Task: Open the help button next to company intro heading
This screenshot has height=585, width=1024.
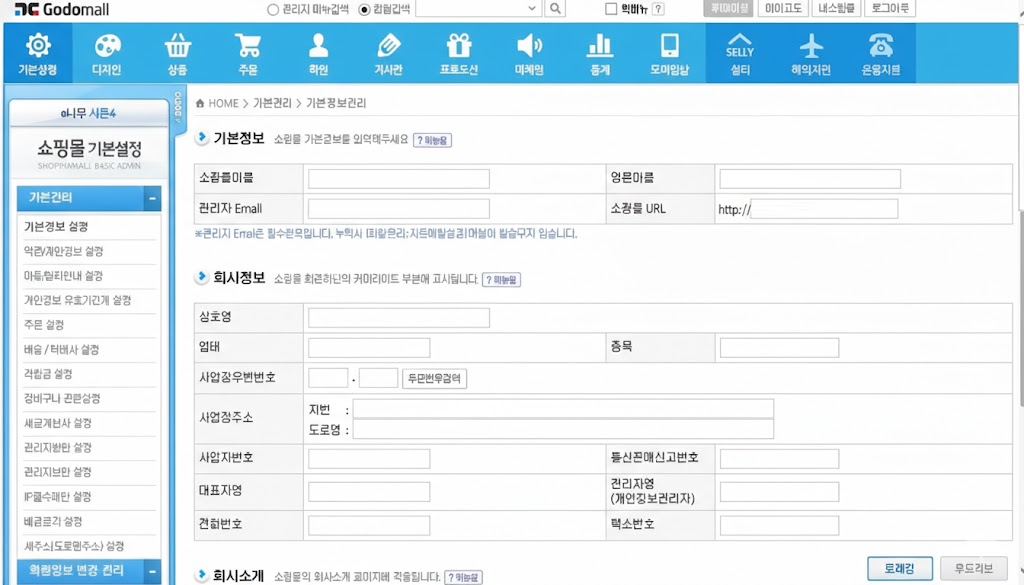Action: pyautogui.click(x=463, y=578)
